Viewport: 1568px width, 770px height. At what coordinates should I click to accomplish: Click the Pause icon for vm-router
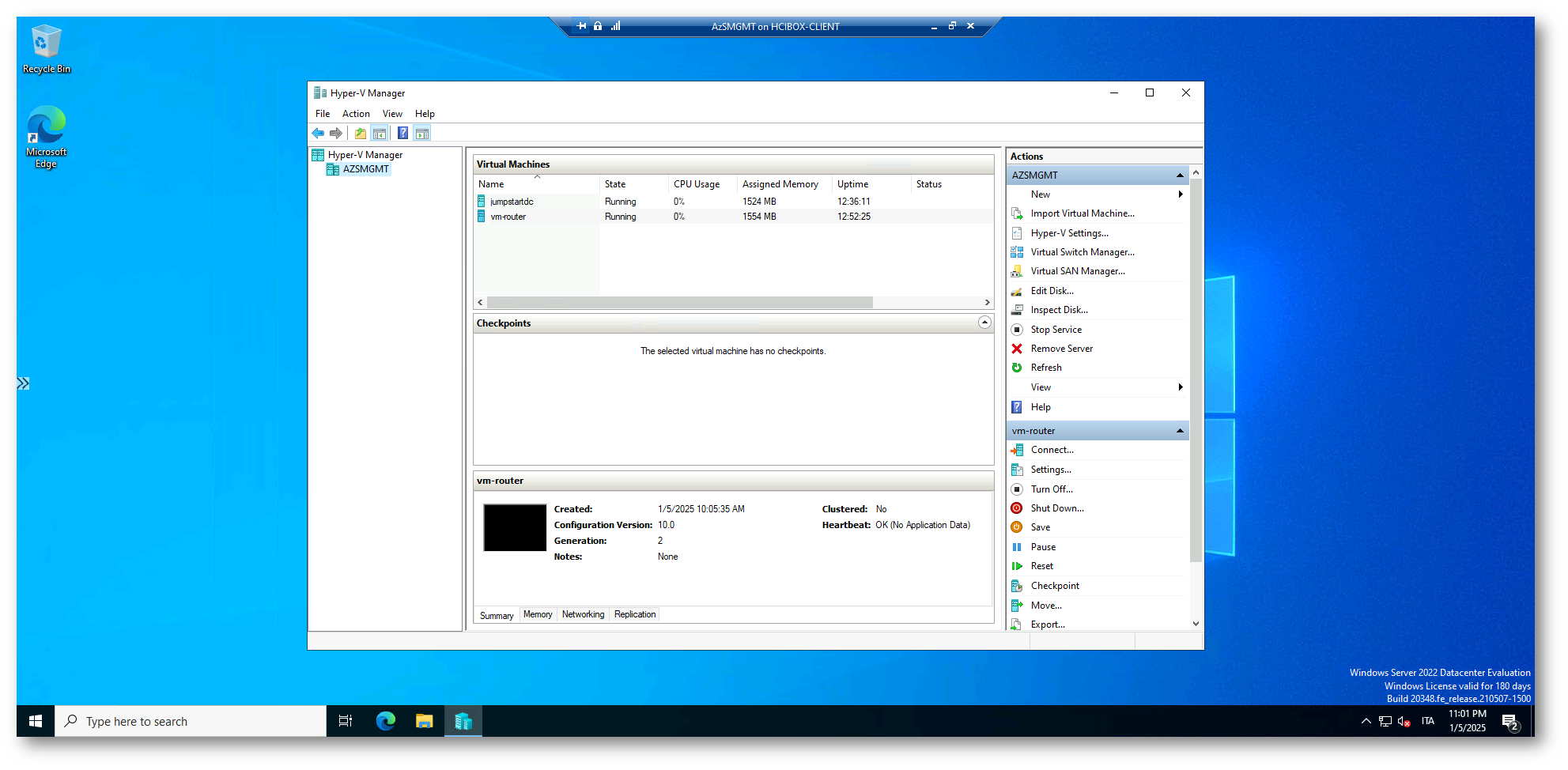tap(1017, 547)
